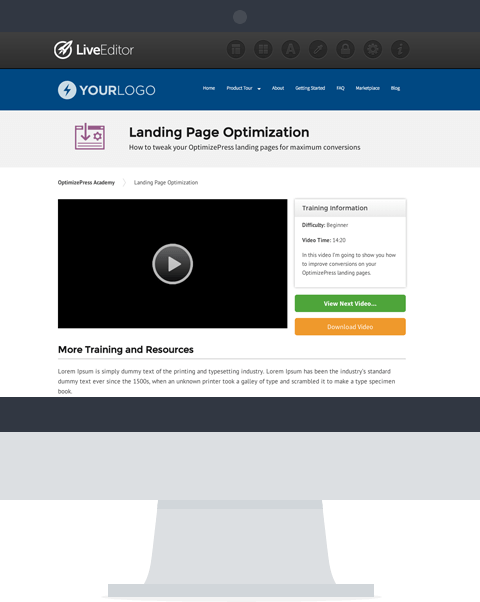Screen dimensions: 480x602
Task: Open the layout settings icon in LiveEditor
Action: coord(236,50)
